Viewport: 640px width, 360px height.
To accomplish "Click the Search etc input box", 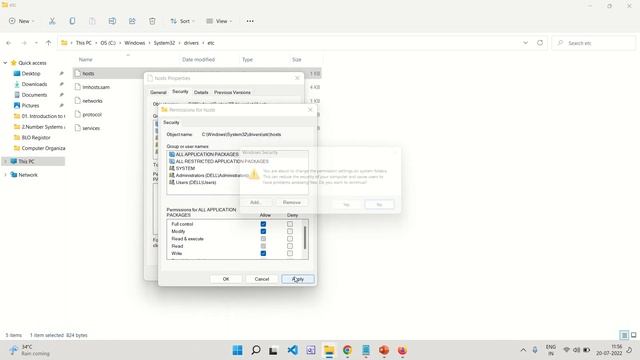I will (594, 43).
